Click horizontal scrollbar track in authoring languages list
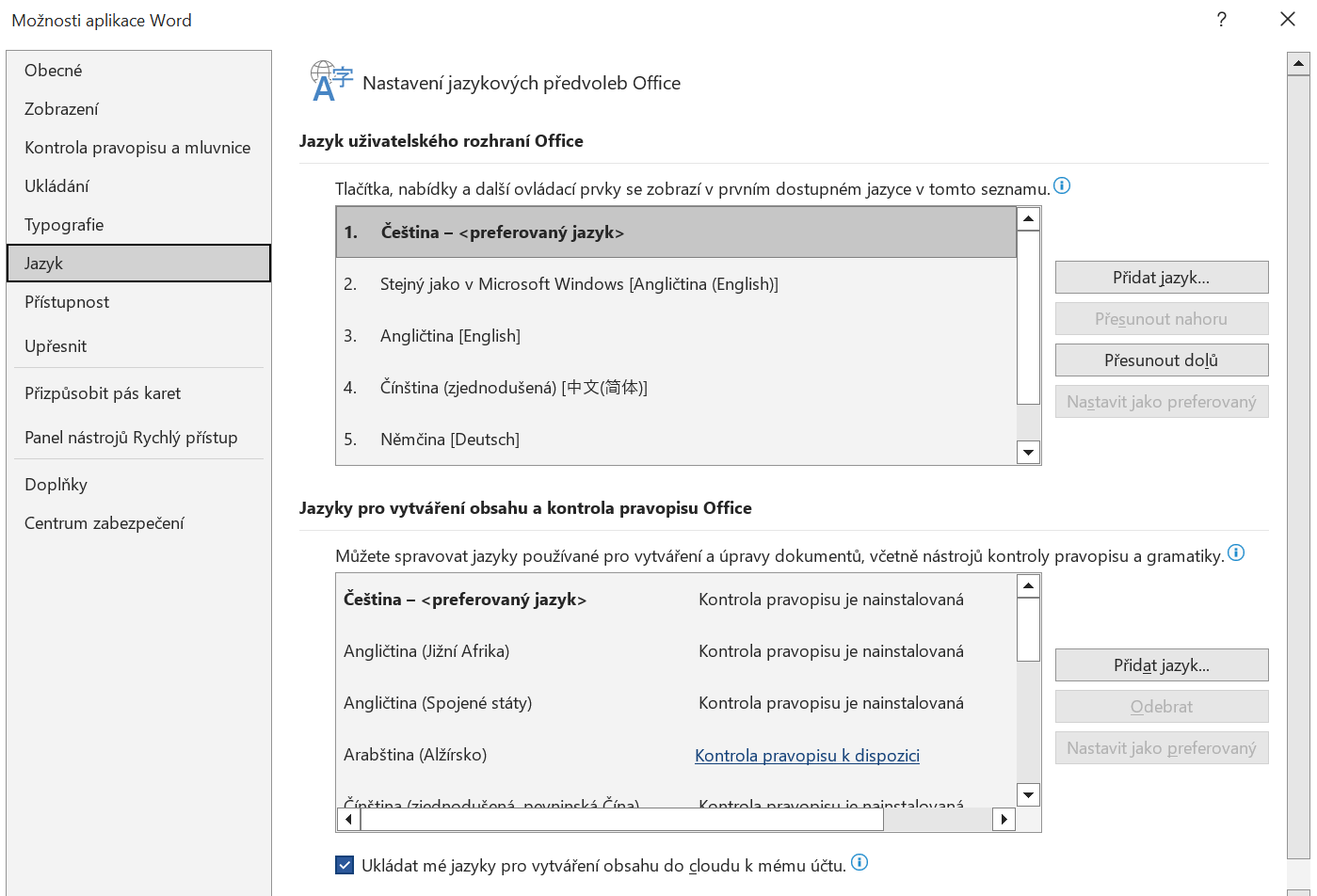1317x896 pixels. [x=937, y=820]
